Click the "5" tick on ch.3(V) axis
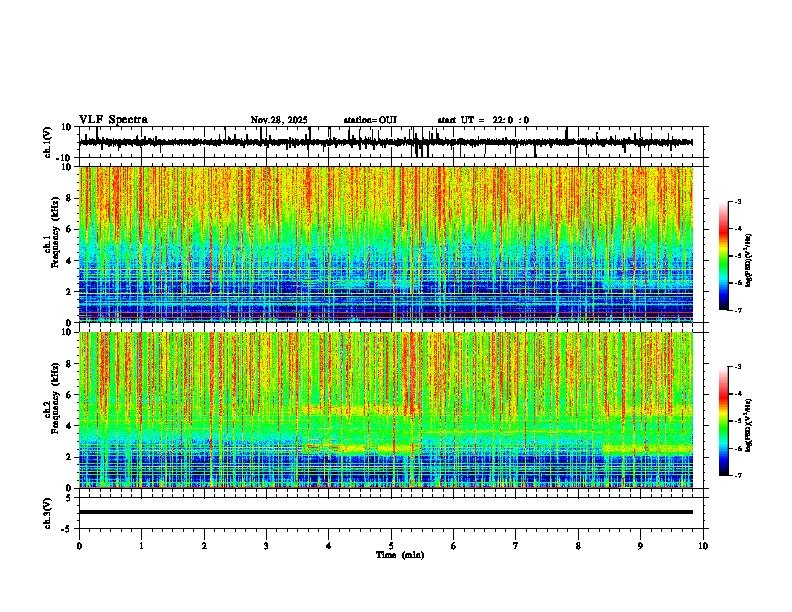Viewport: 792px width, 612px height. click(70, 497)
